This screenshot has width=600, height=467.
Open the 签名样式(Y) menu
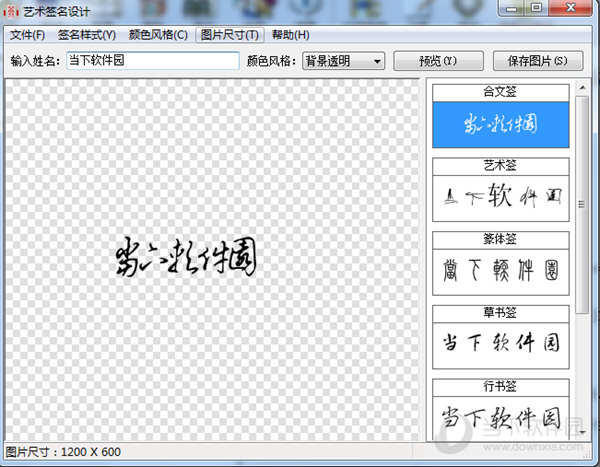(x=85, y=35)
